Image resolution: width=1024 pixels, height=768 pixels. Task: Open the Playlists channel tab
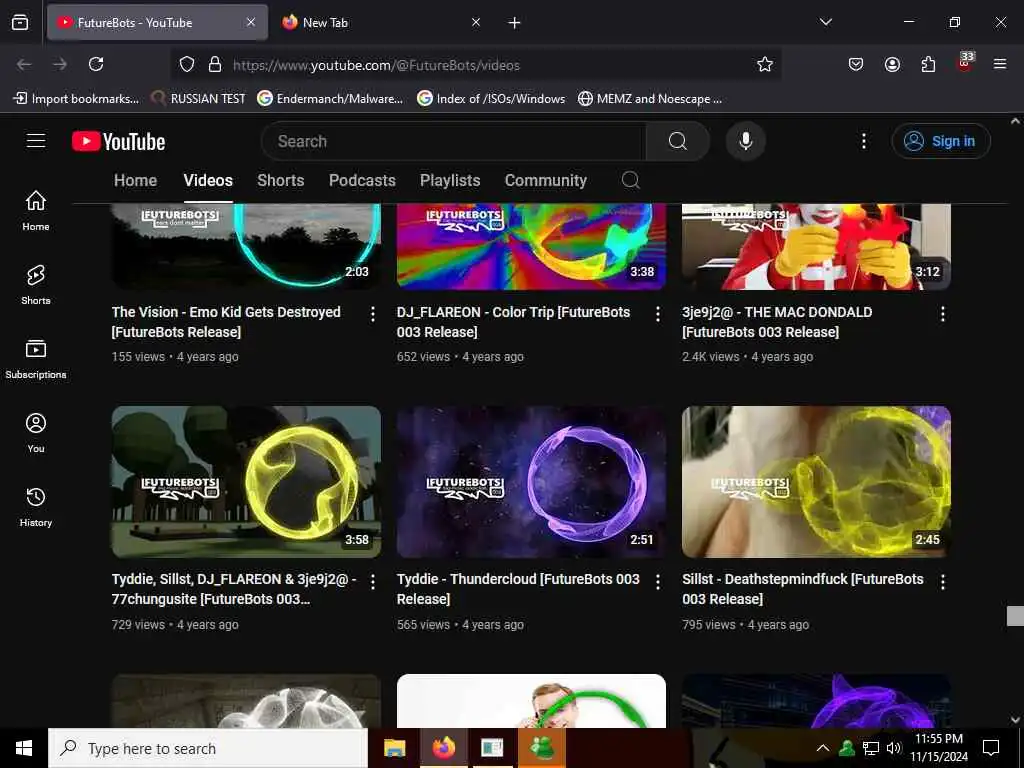450,180
